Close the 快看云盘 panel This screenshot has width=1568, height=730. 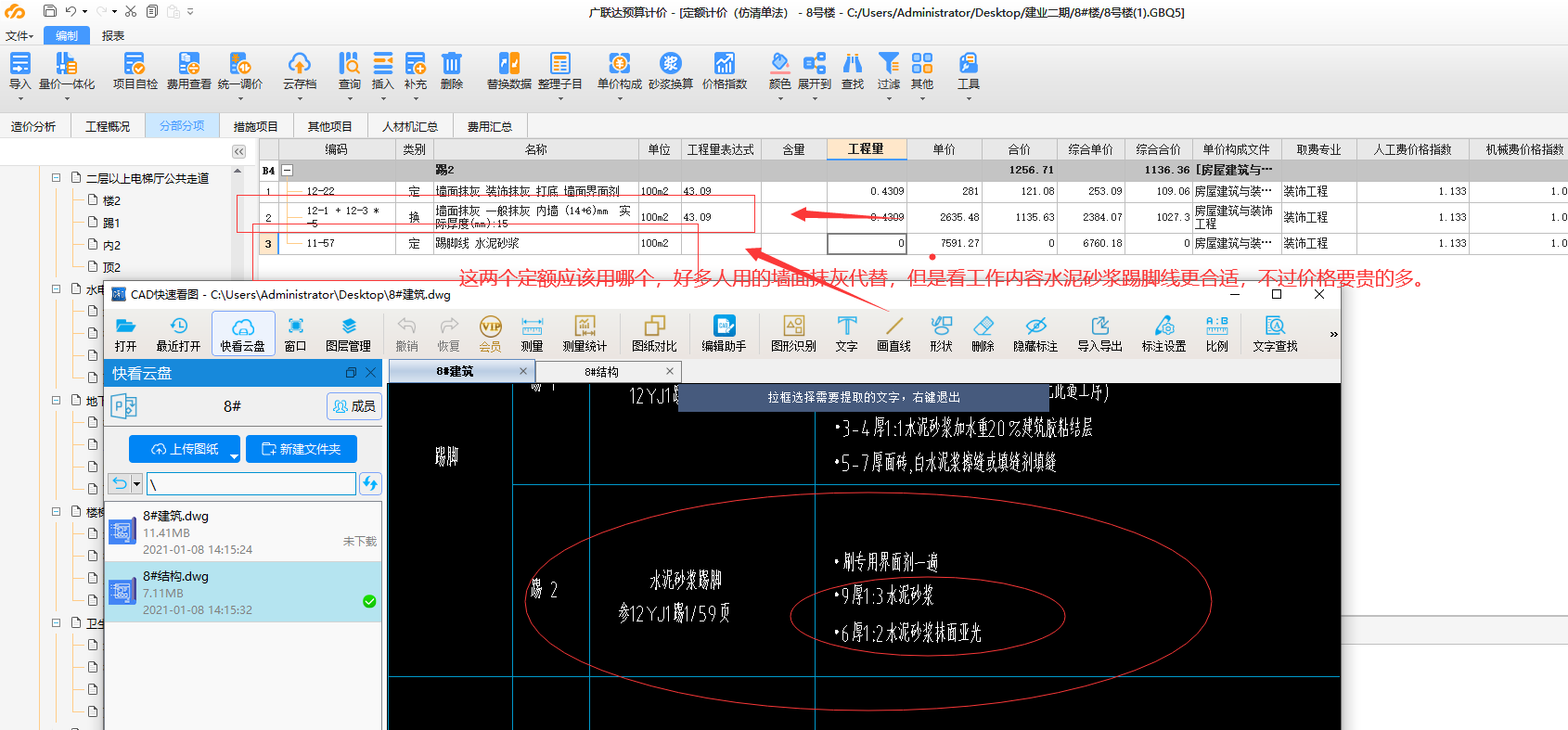[x=371, y=373]
